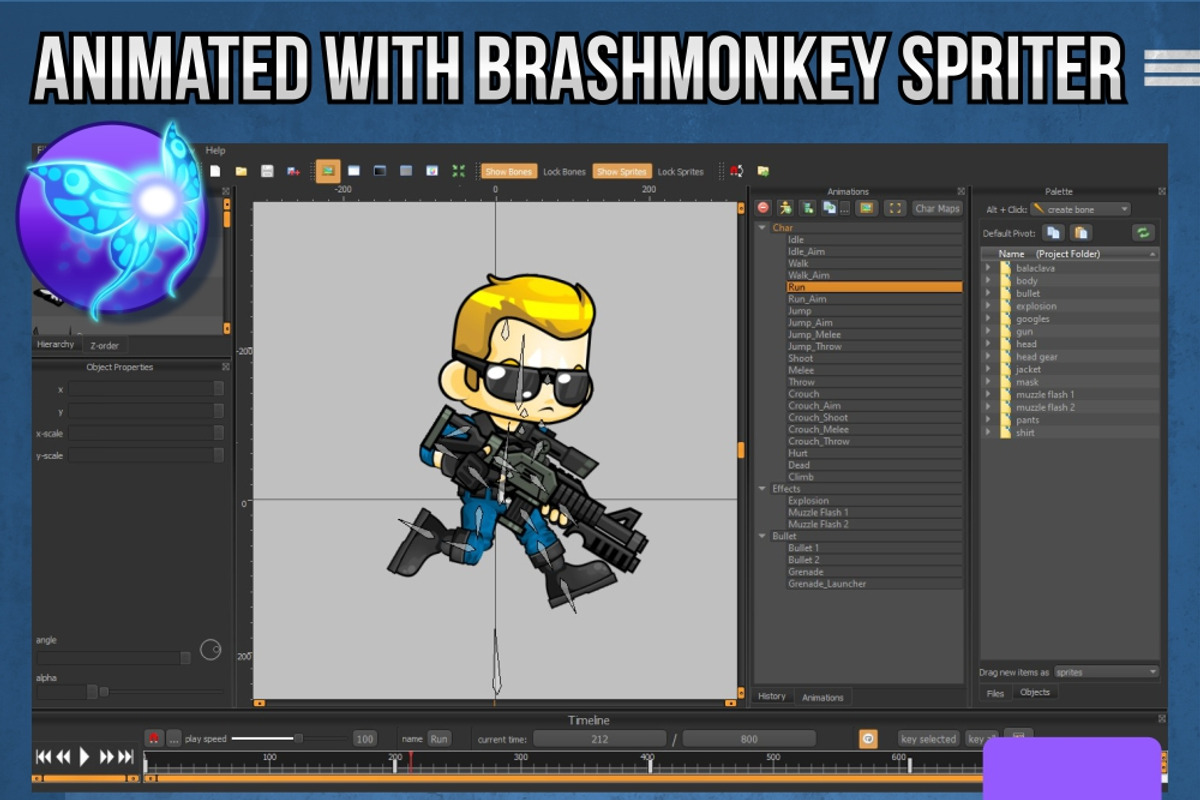Click the orange clock icon in timeline
The image size is (1200, 800).
click(869, 738)
